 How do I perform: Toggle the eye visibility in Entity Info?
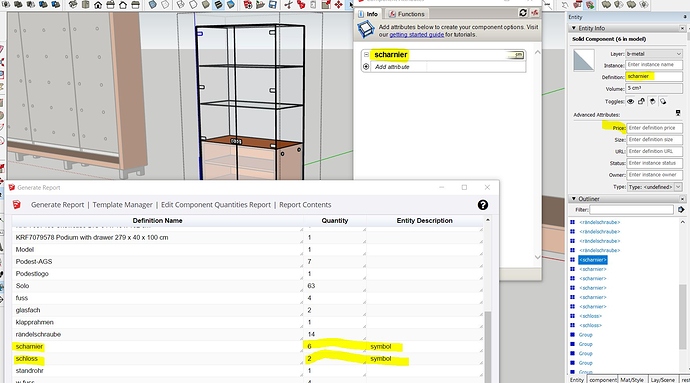coord(630,101)
